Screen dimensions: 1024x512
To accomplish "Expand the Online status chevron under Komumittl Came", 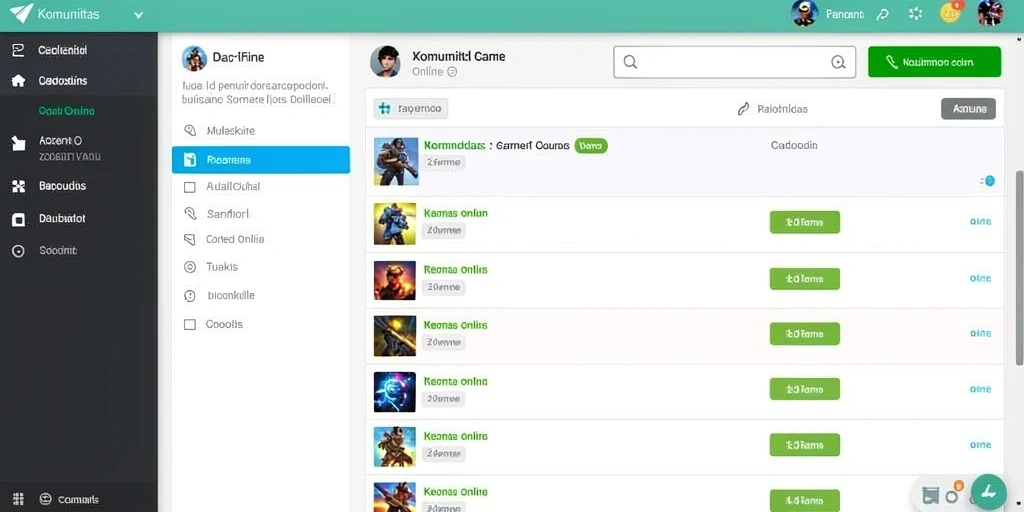I will point(452,72).
